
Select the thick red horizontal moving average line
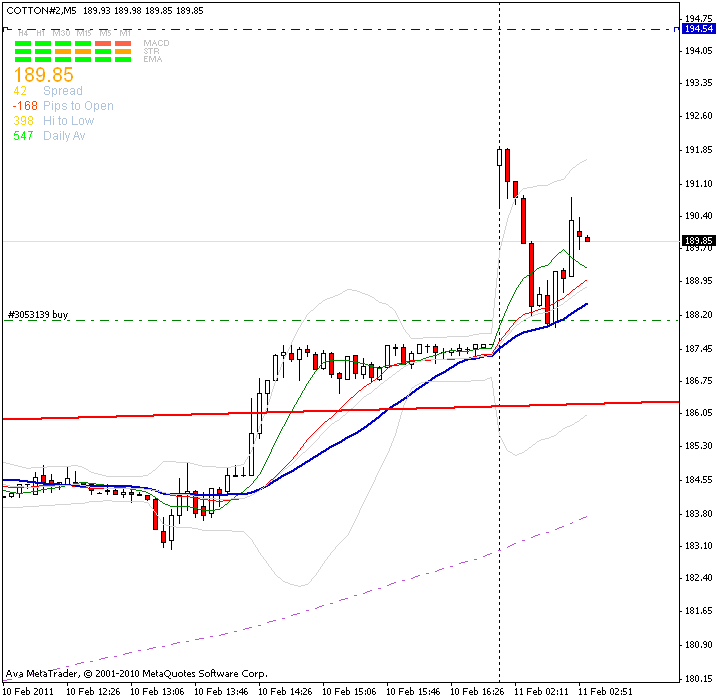click(x=300, y=410)
